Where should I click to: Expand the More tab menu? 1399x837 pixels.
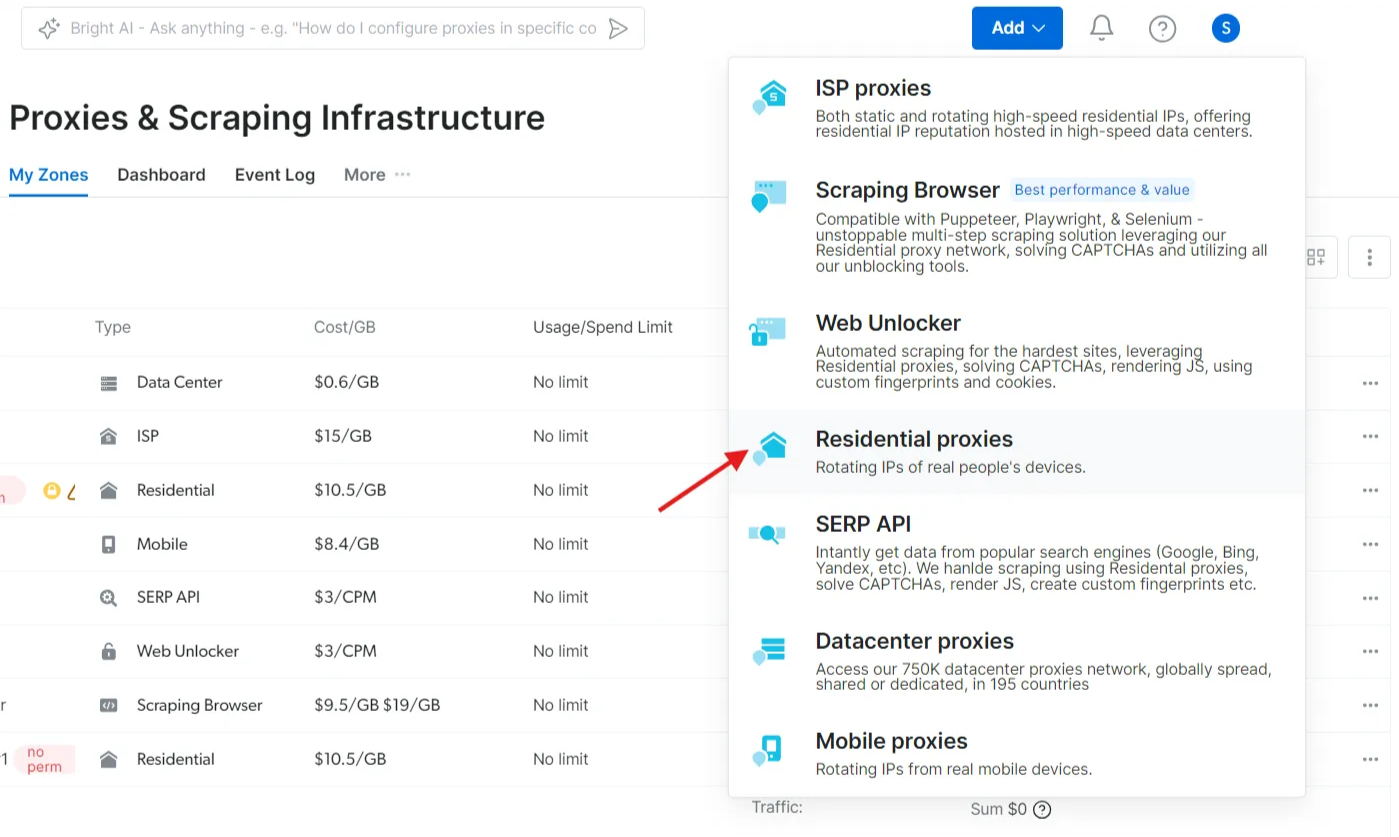point(376,175)
